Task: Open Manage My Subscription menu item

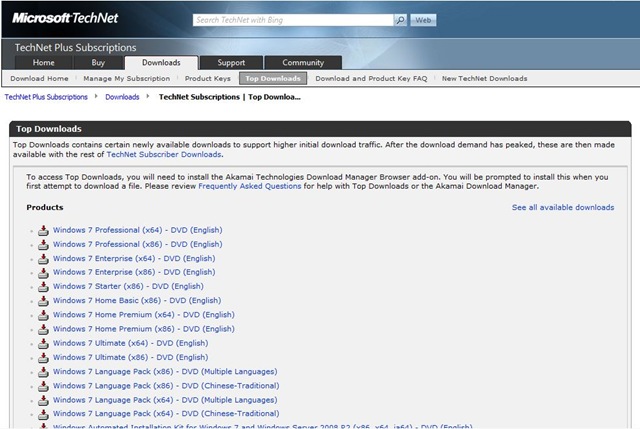Action: click(x=127, y=78)
